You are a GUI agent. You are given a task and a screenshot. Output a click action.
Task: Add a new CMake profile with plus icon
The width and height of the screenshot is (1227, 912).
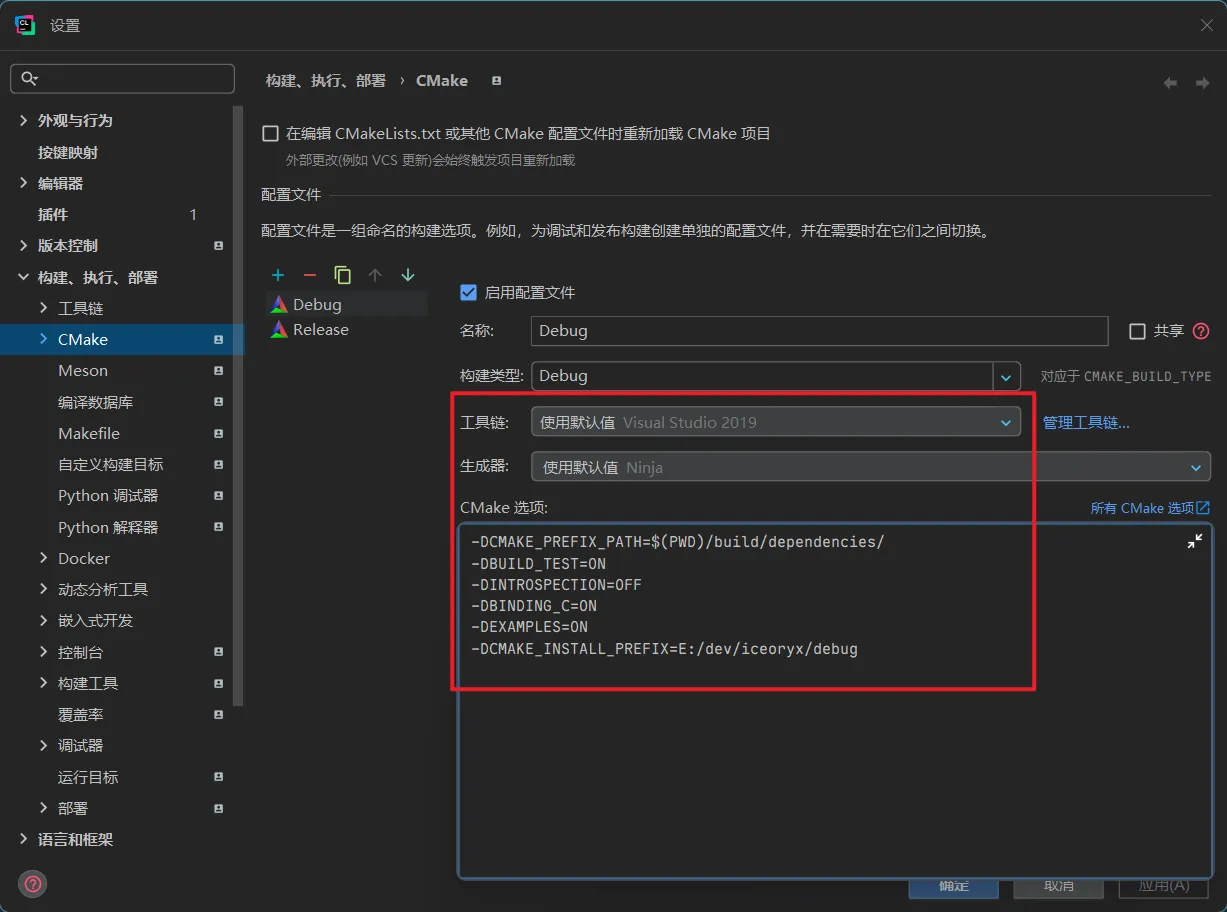[x=278, y=275]
